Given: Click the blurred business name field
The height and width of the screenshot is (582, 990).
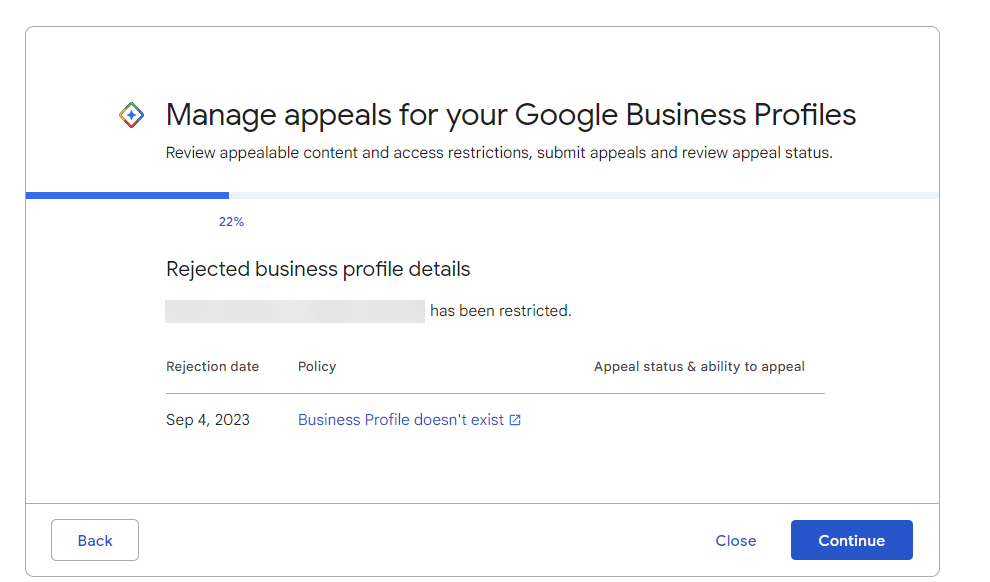Looking at the screenshot, I should pos(295,311).
